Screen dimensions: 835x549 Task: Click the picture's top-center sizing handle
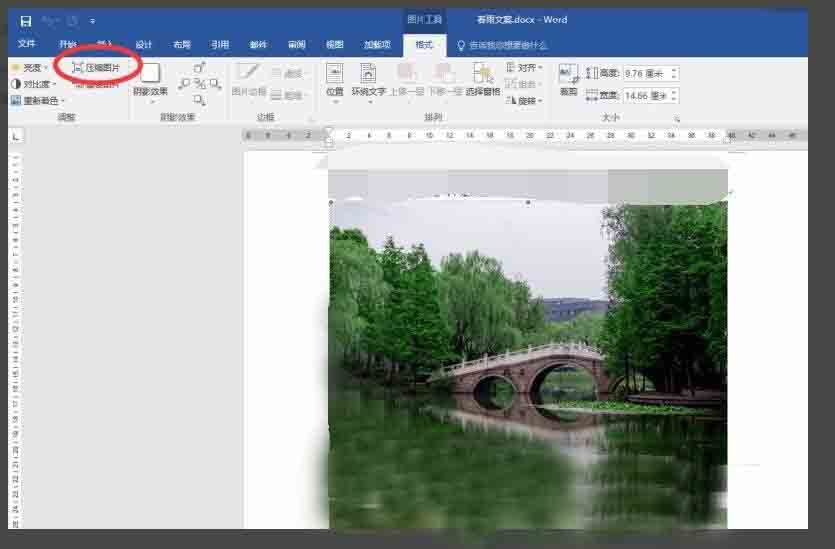(528, 202)
